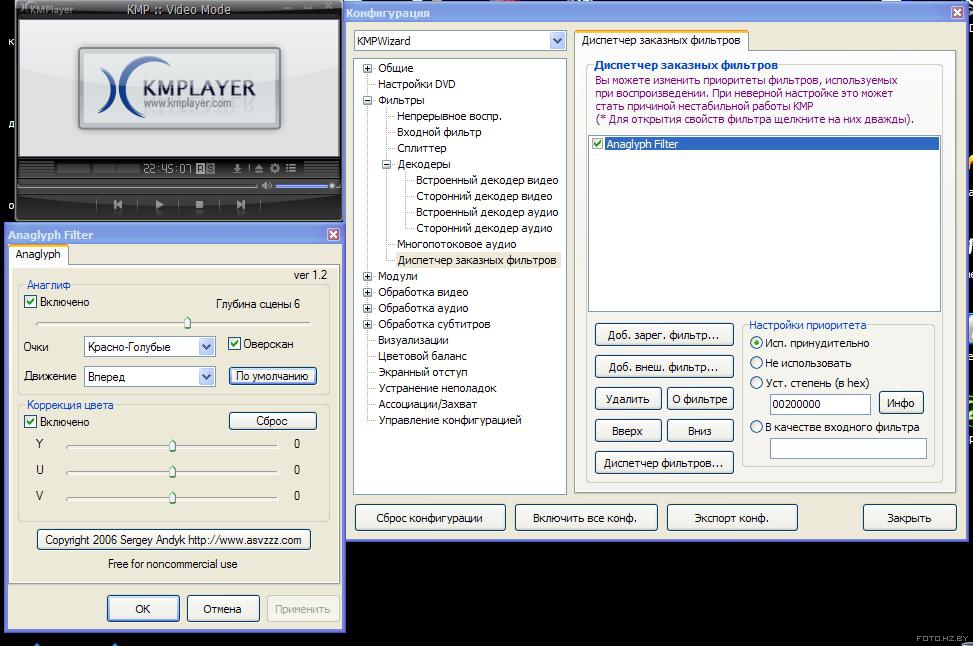Screen dimensions: 973x646
Task: Close the Конфигурация window
Action: (957, 12)
